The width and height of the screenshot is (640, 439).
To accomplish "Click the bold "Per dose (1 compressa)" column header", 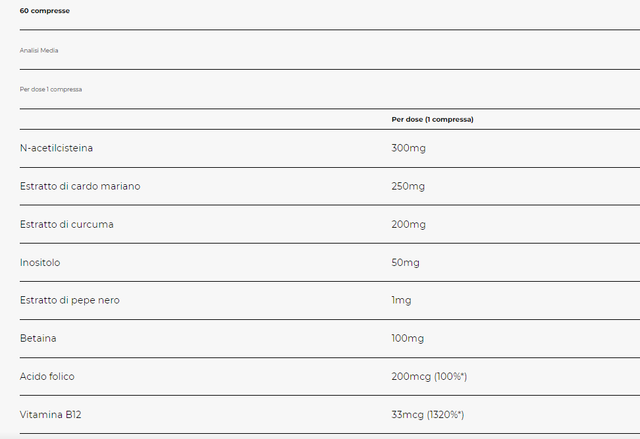I will [432, 119].
